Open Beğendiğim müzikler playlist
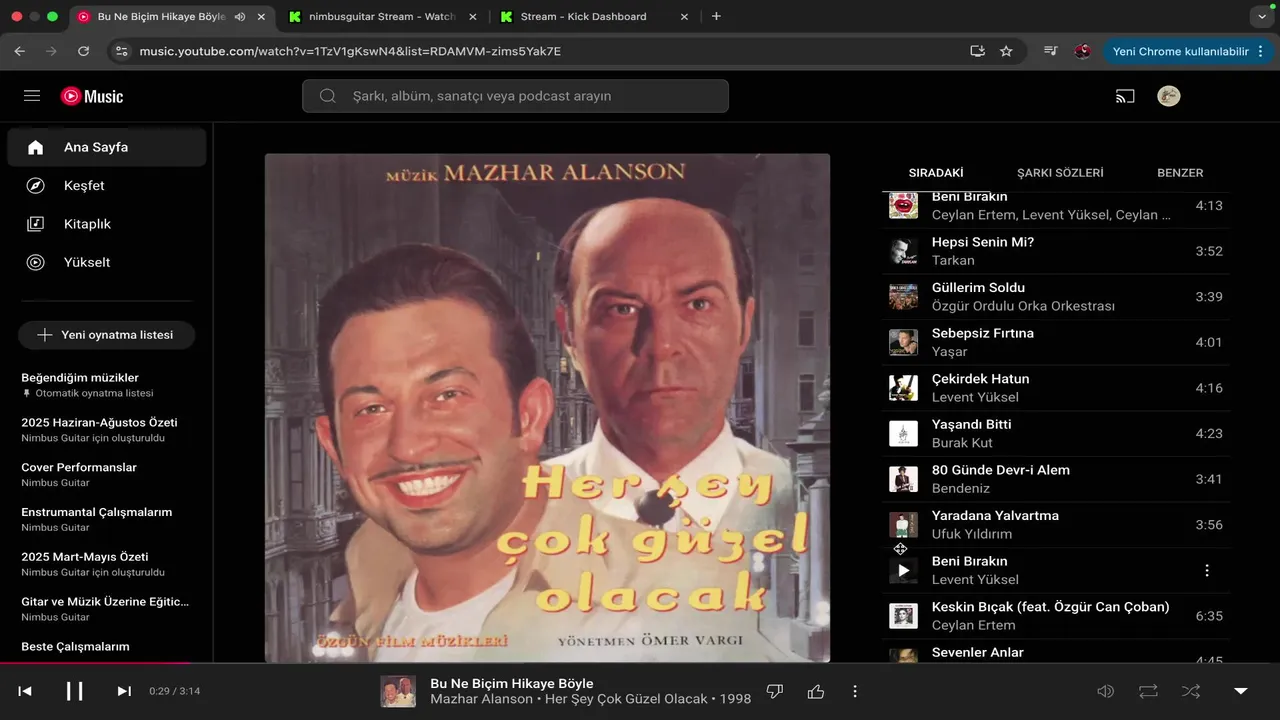 pos(106,385)
